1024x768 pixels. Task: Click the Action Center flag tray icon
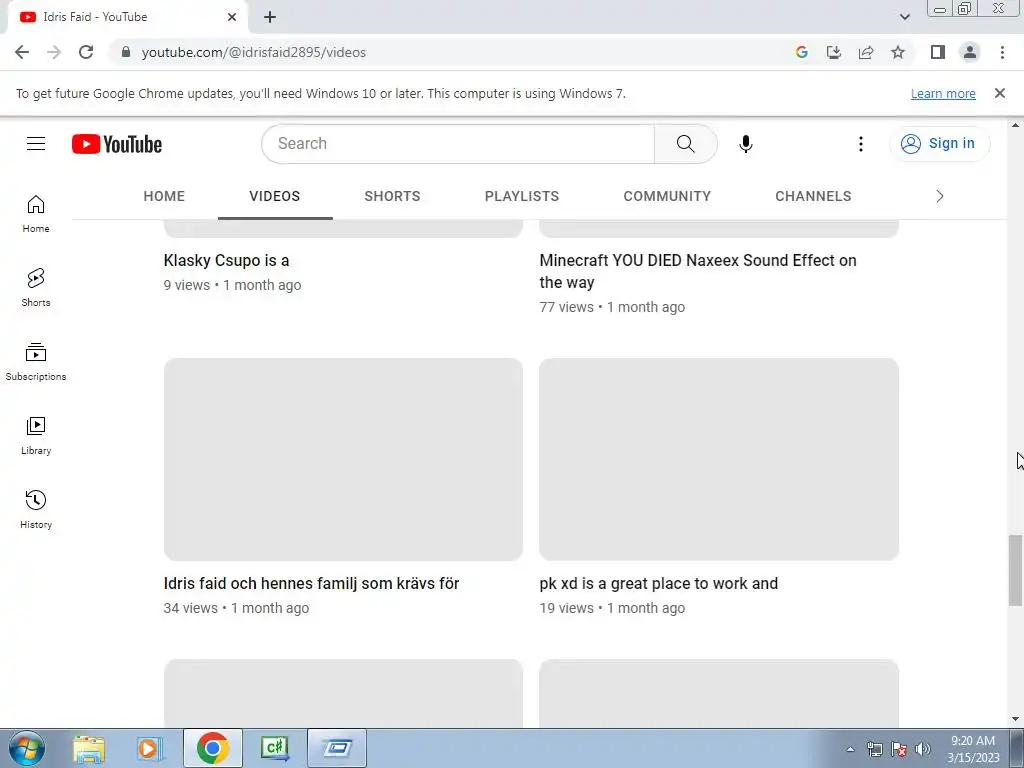tap(899, 749)
